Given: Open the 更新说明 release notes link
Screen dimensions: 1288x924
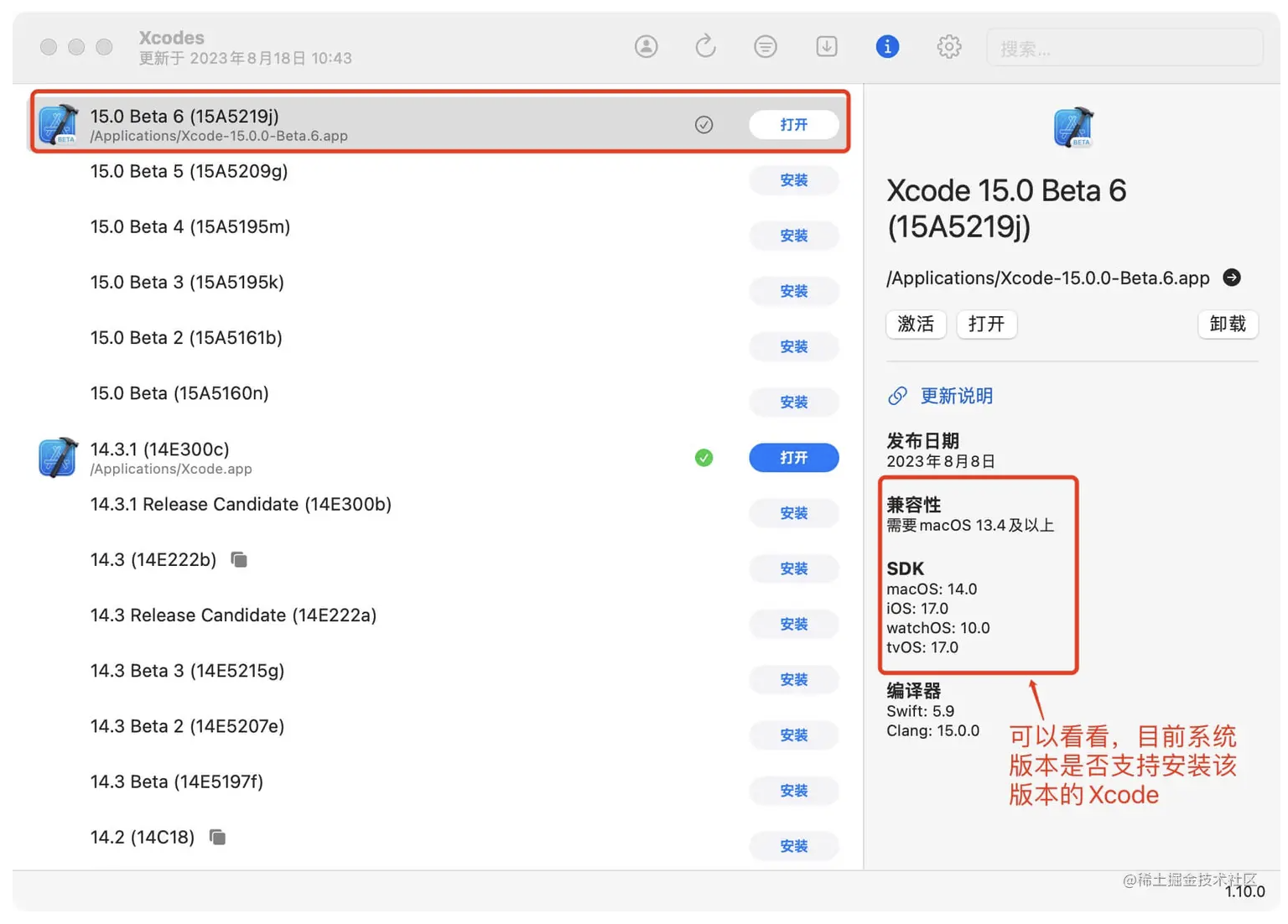Looking at the screenshot, I should coord(956,396).
